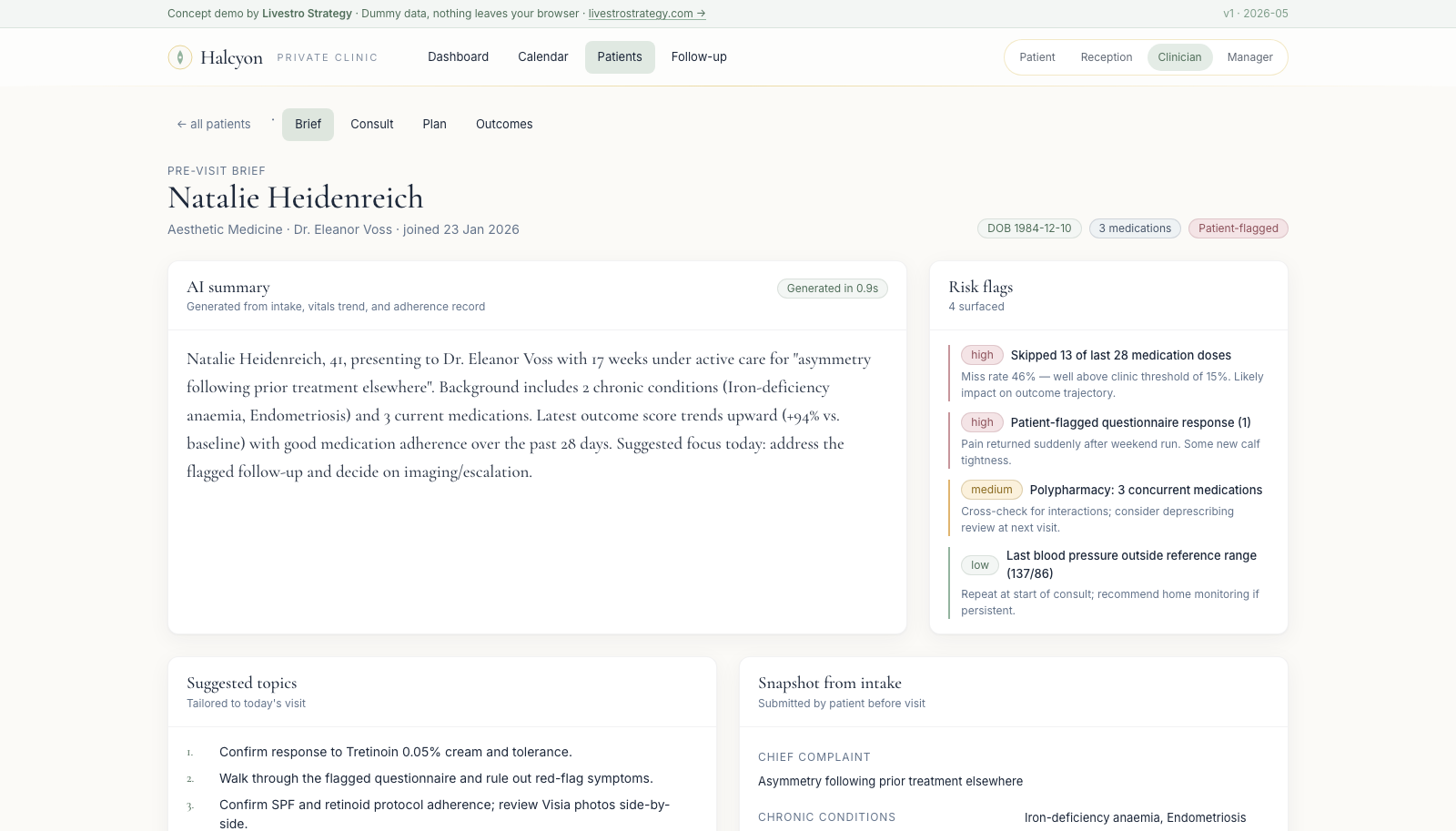Open the Follow-up section

pyautogui.click(x=699, y=56)
